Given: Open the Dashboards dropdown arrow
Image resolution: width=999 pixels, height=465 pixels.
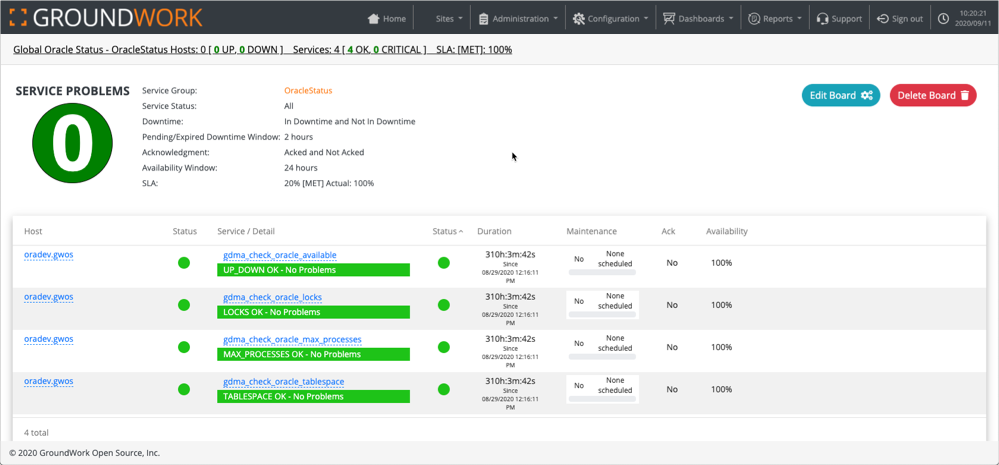Looking at the screenshot, I should (x=731, y=18).
